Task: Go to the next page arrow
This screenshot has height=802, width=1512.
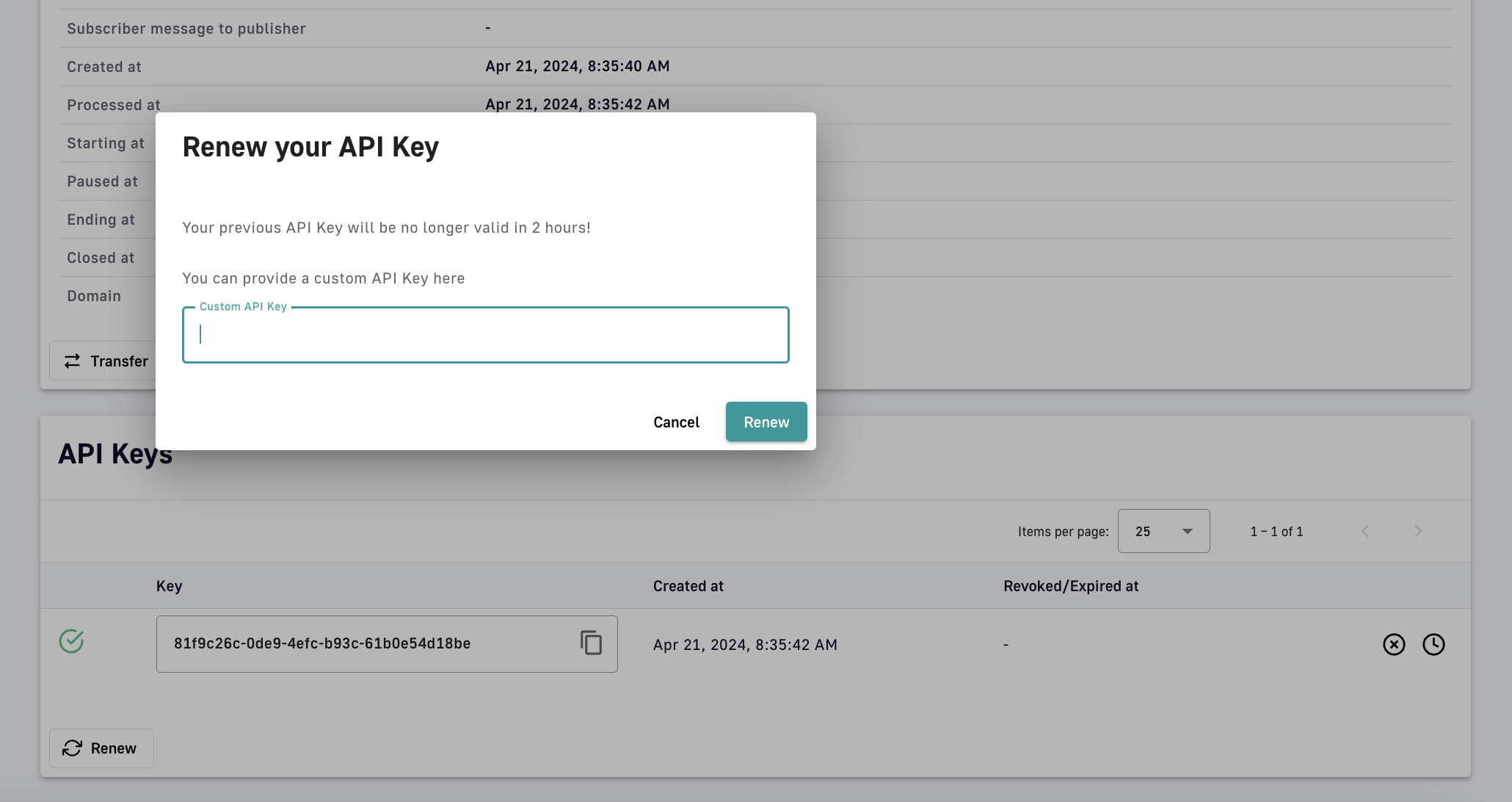Action: click(1417, 531)
